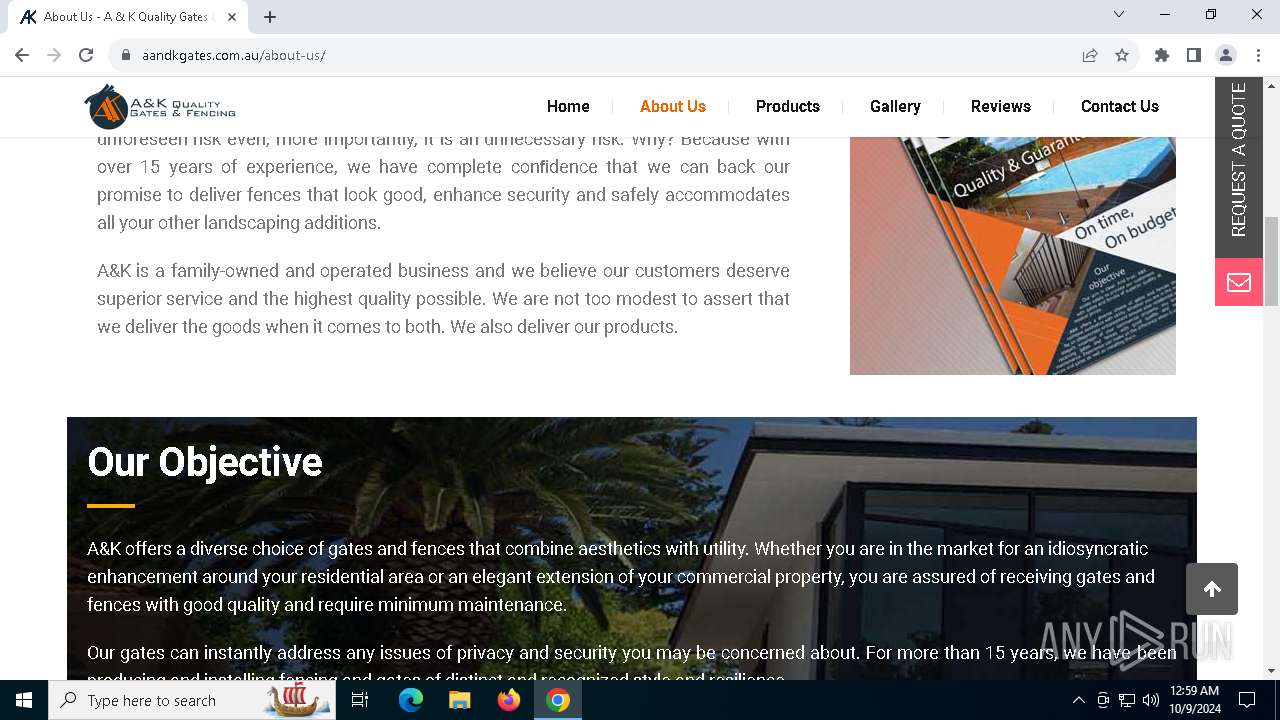The image size is (1280, 720).
Task: Reload the page
Action: (86, 55)
